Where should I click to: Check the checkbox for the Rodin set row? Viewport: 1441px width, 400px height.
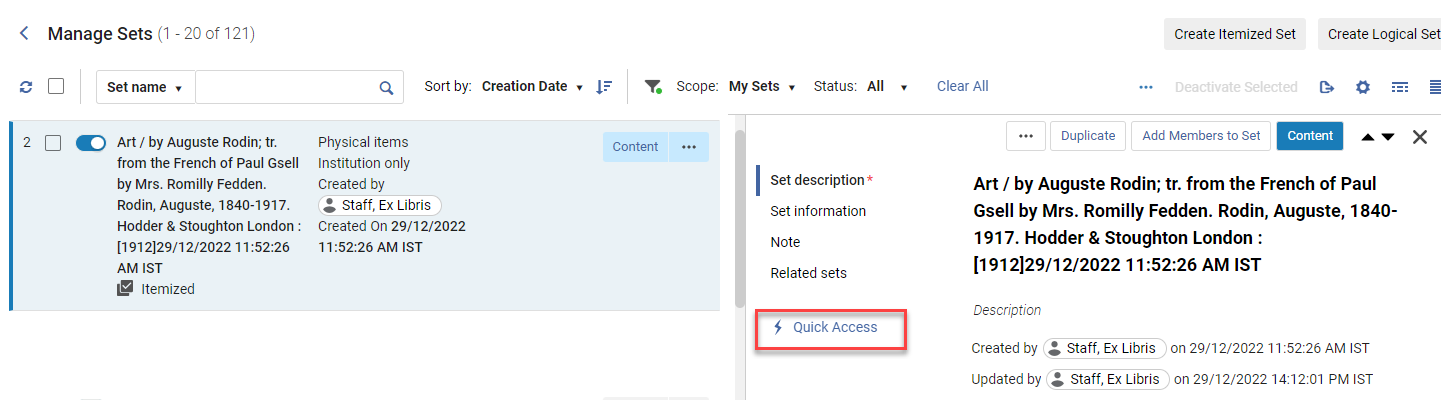click(x=54, y=143)
